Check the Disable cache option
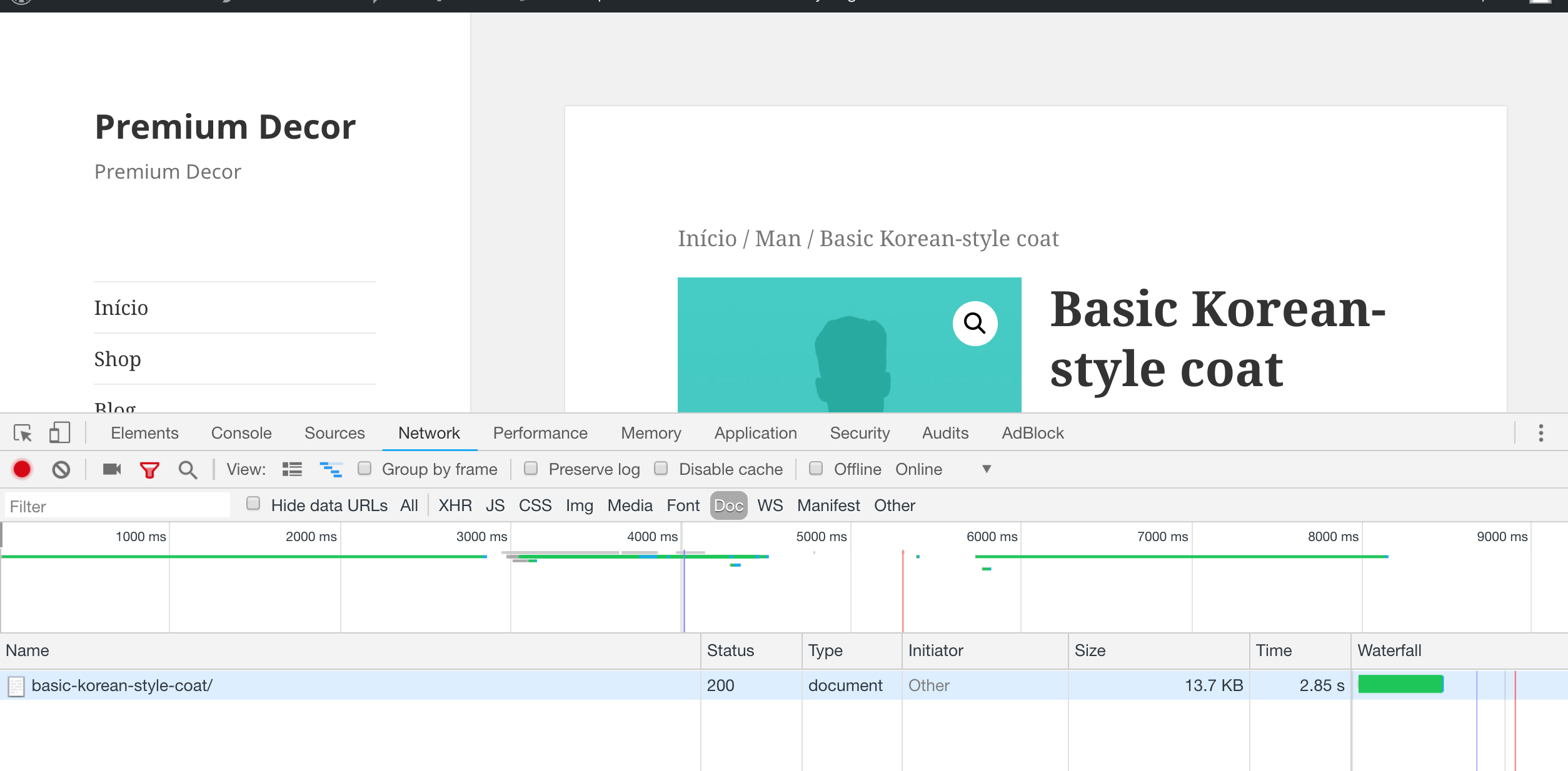The height and width of the screenshot is (771, 1568). (661, 469)
